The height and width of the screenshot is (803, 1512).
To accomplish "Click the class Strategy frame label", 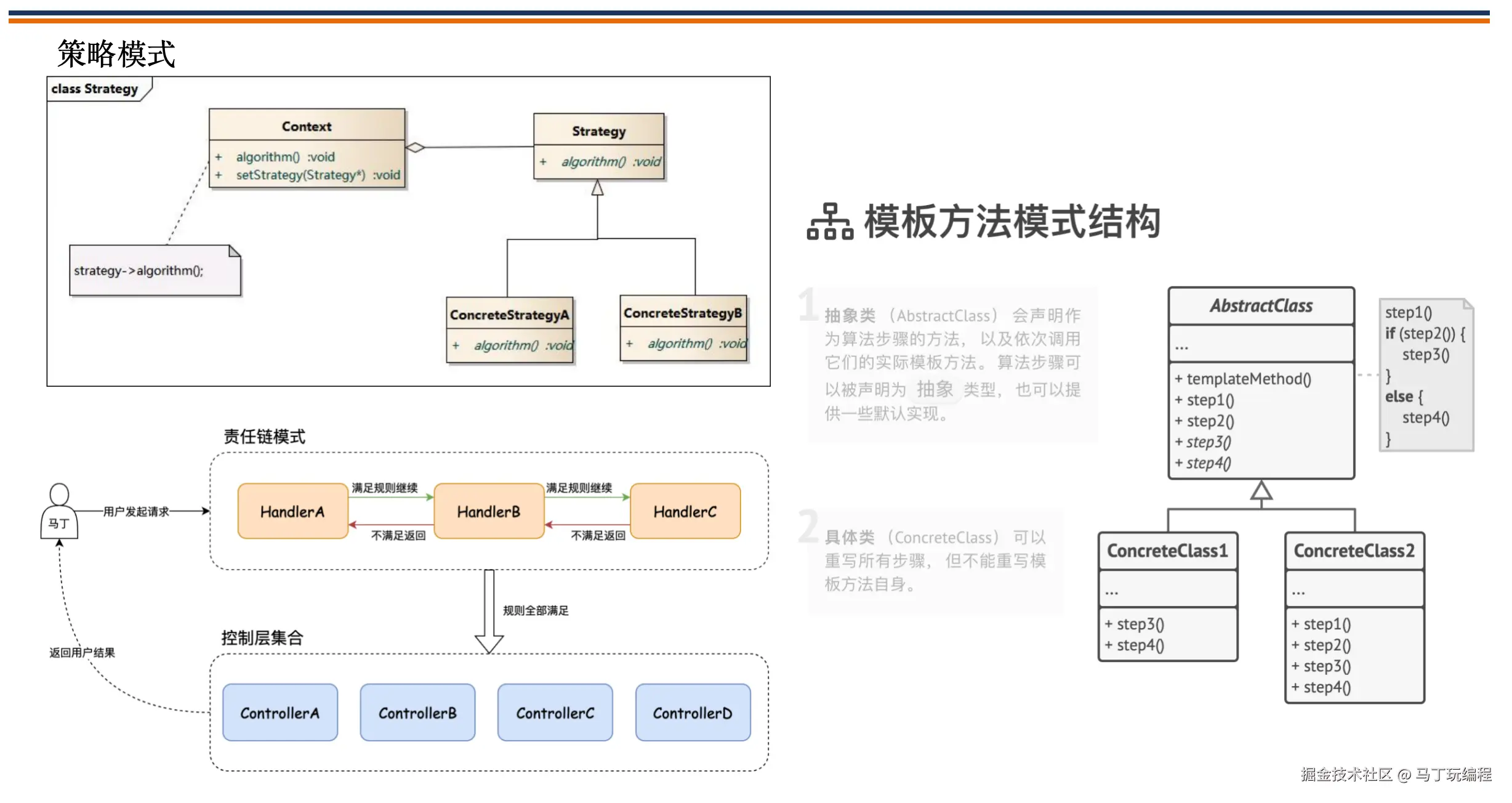I will click(x=95, y=89).
